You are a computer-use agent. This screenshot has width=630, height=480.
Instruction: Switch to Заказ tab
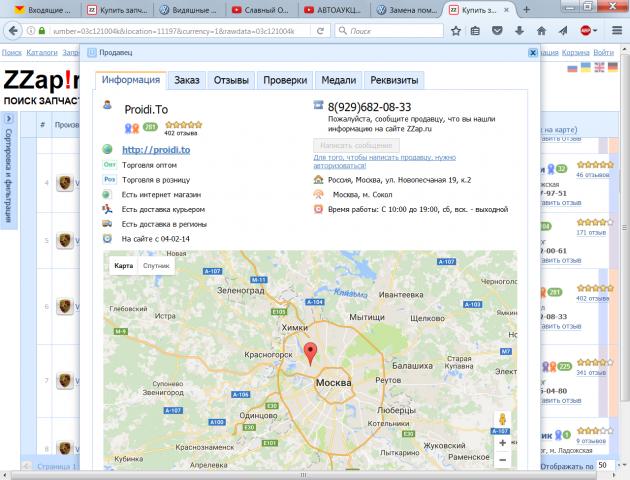187,80
